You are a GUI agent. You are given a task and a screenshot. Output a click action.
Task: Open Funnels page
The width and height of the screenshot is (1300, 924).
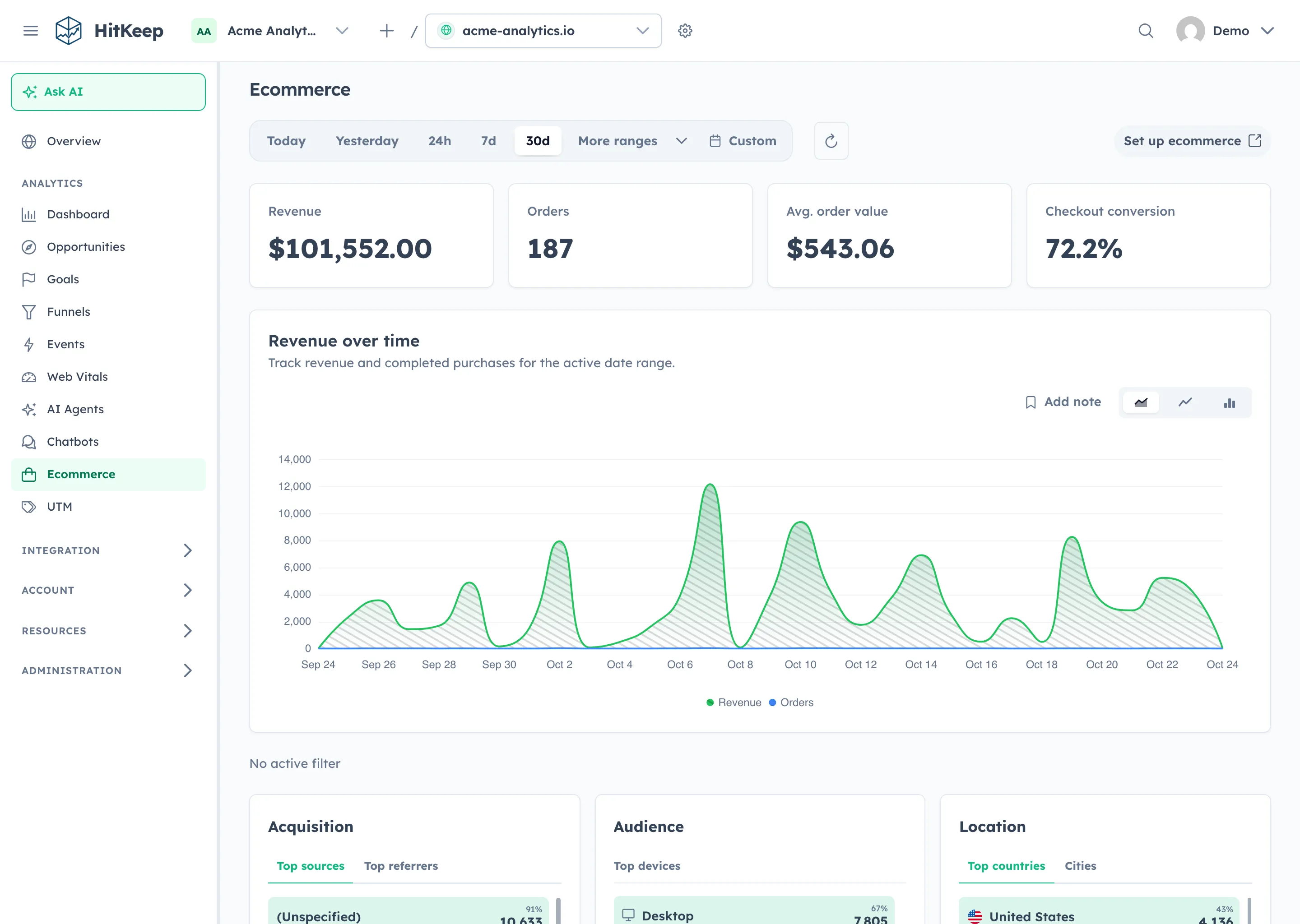pos(108,312)
